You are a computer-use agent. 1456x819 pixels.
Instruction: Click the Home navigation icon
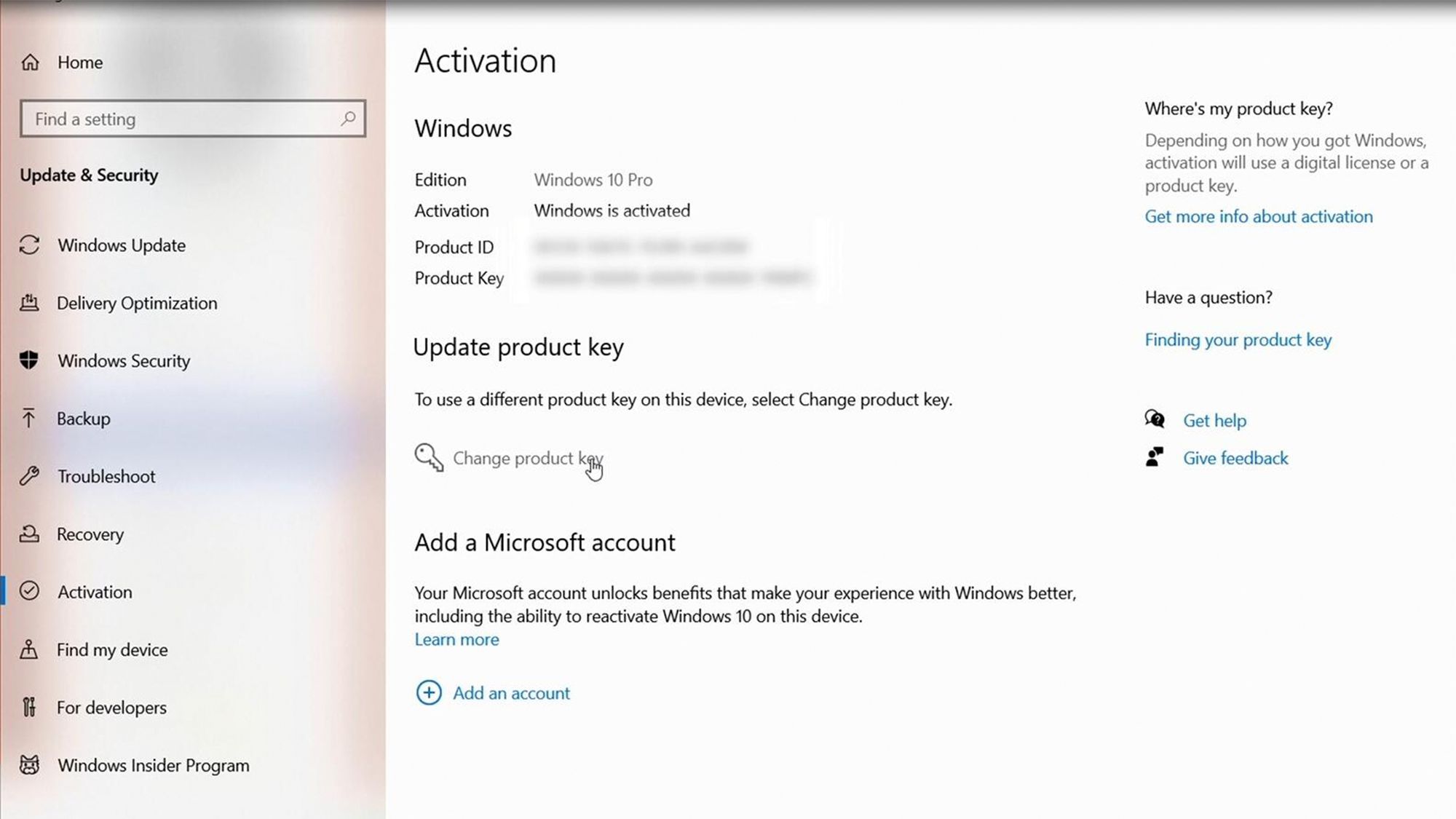tap(29, 62)
